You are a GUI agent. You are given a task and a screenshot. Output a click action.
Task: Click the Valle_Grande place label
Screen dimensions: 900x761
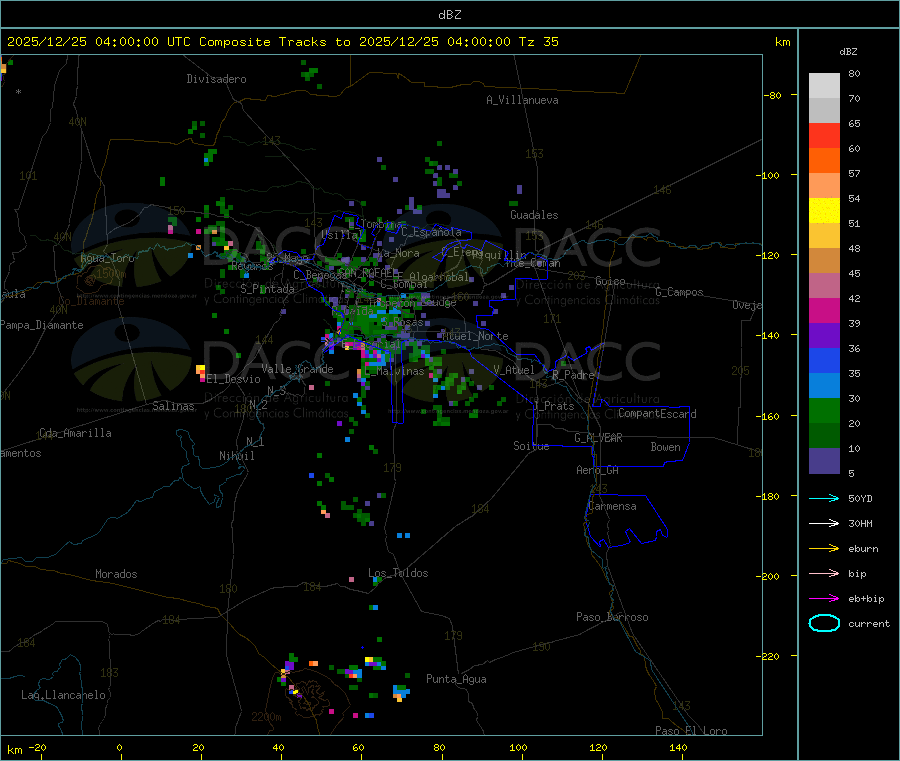(x=297, y=369)
